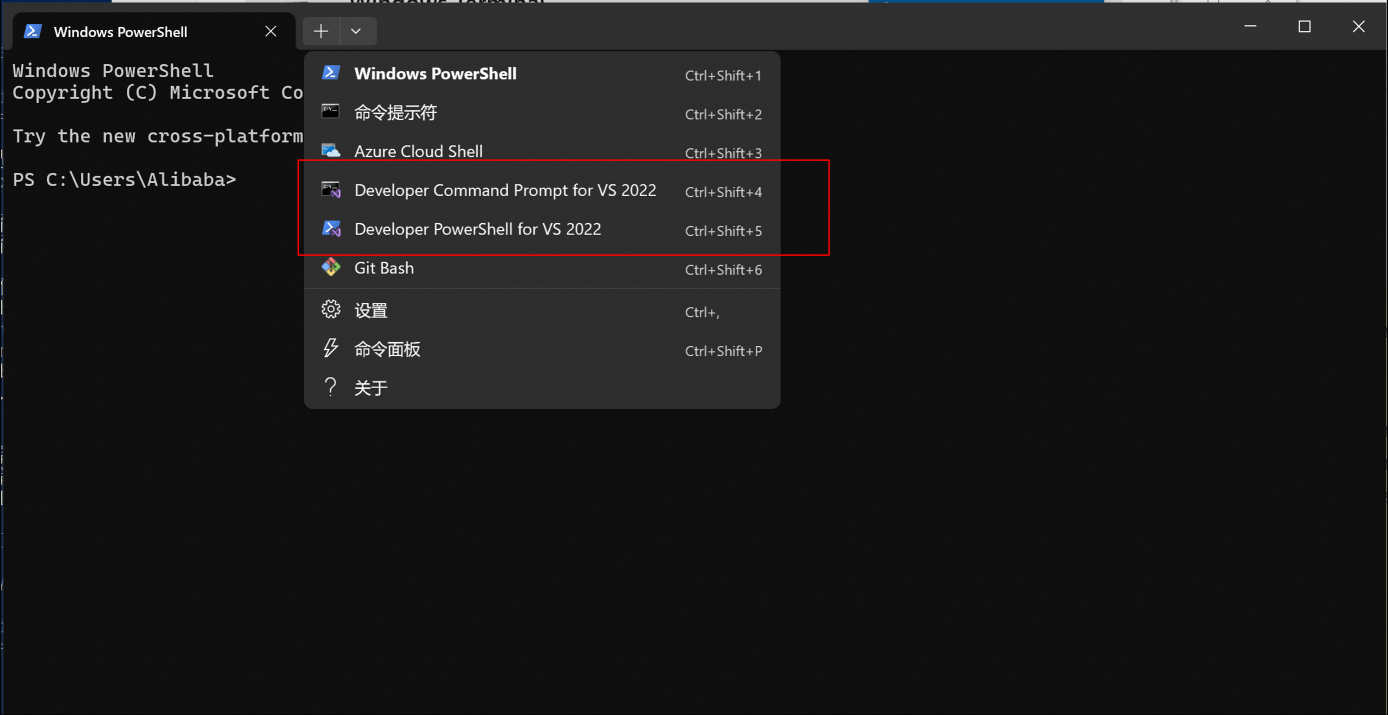Click the Ctrl+Shift+4 shortcut label
Image resolution: width=1388 pixels, height=715 pixels.
point(723,192)
